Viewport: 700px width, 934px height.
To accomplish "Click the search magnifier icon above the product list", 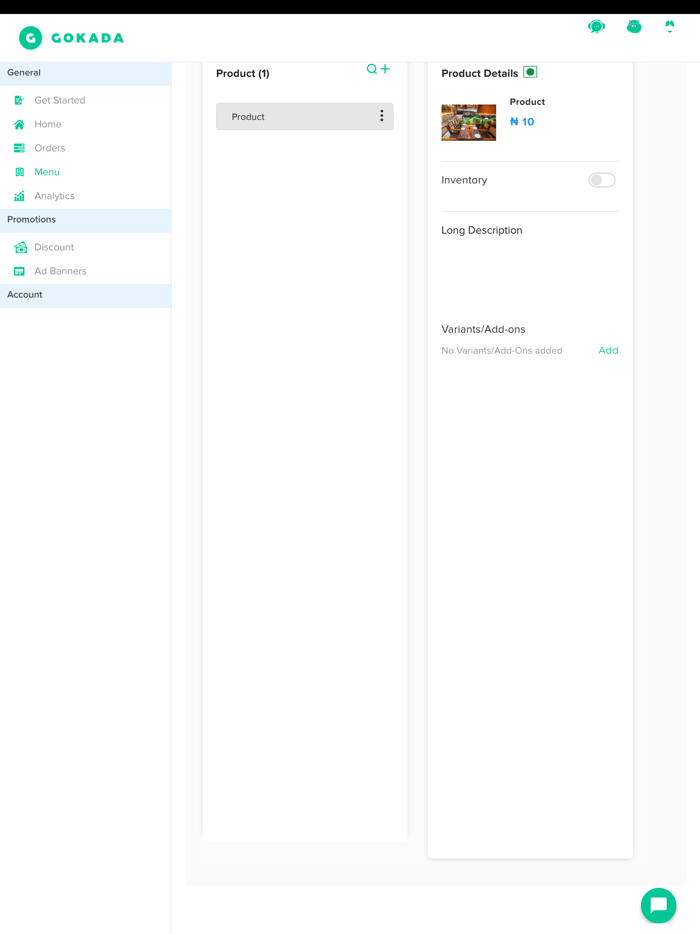I will point(372,69).
